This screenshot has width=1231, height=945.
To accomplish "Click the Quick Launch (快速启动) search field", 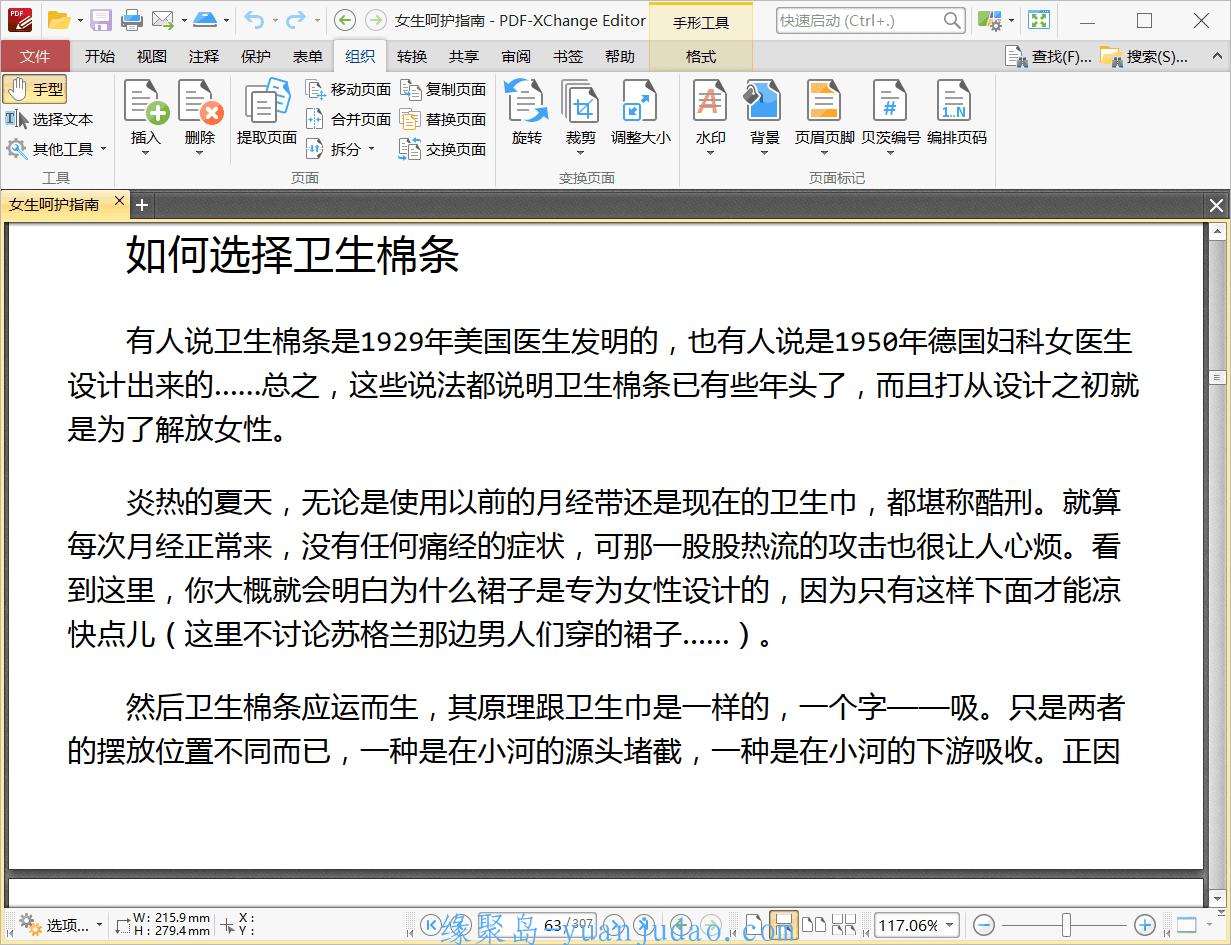I will tap(870, 20).
